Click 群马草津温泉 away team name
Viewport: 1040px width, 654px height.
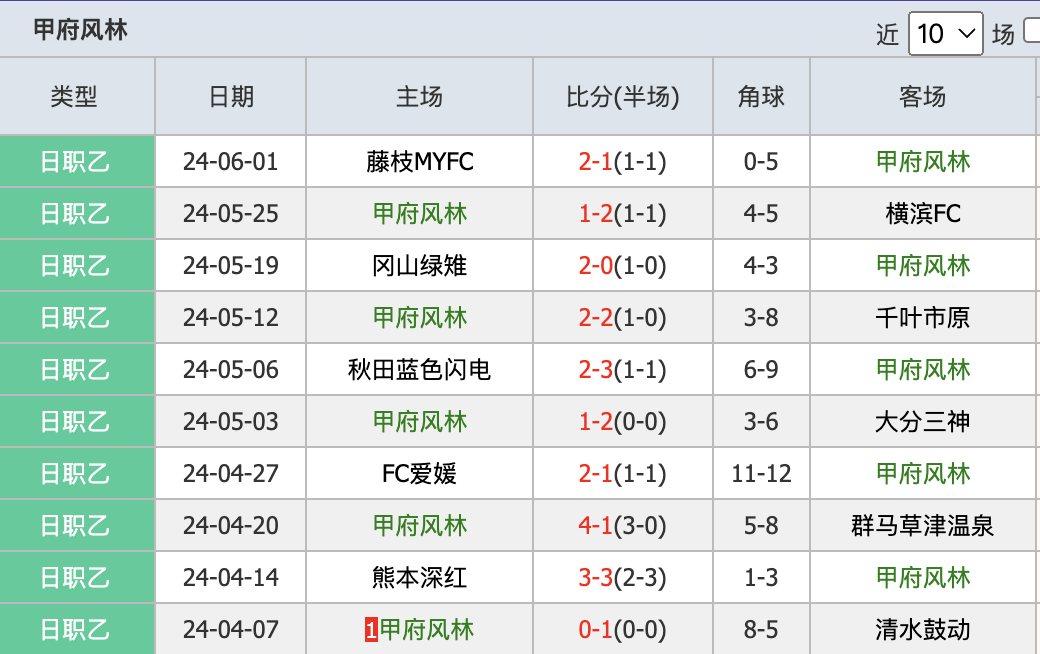[923, 525]
